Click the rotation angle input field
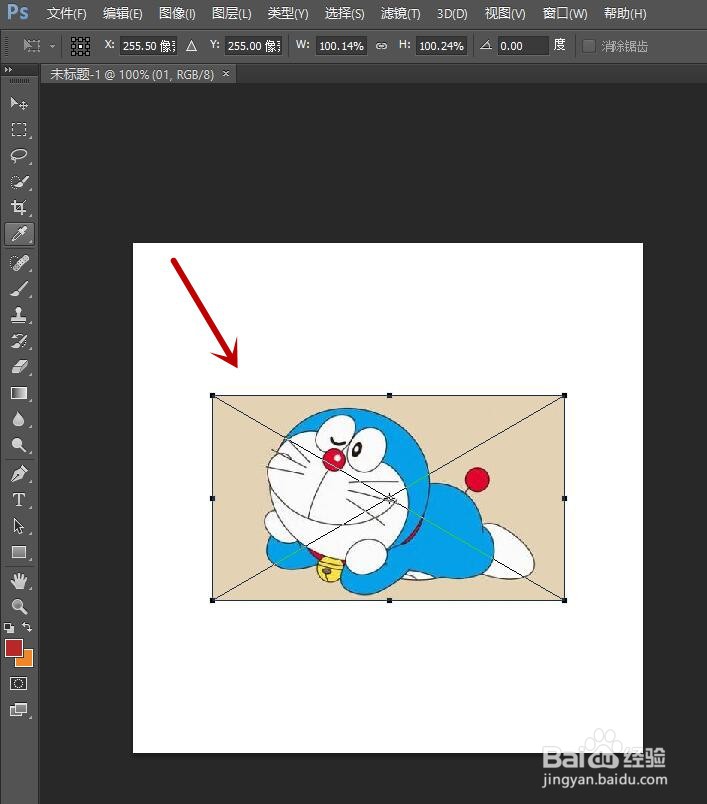 (x=523, y=46)
